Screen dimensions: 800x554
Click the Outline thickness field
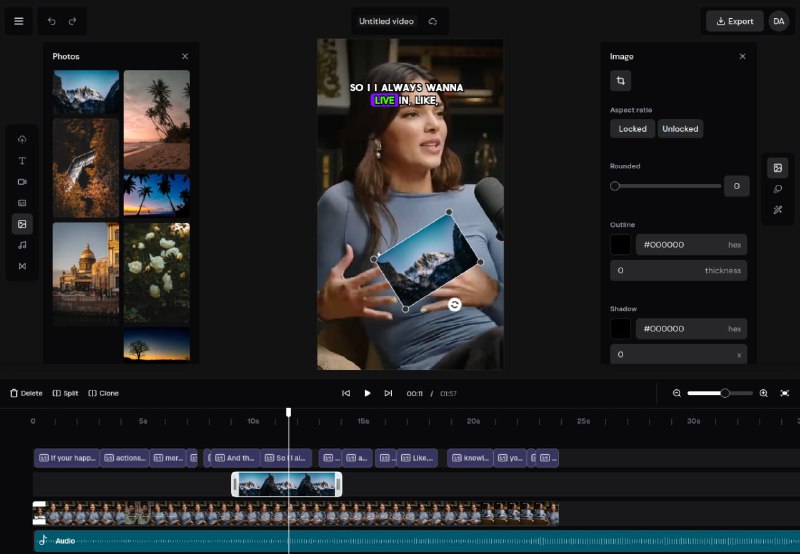[x=679, y=270]
